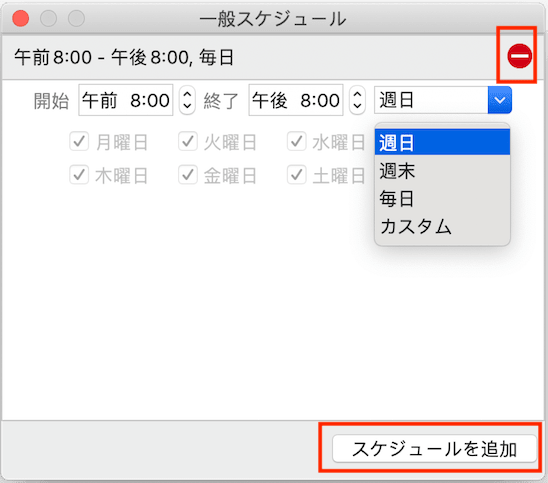Screen dimensions: 548x483
Task: Select 週日 in the dropdown list
Action: pos(442,143)
